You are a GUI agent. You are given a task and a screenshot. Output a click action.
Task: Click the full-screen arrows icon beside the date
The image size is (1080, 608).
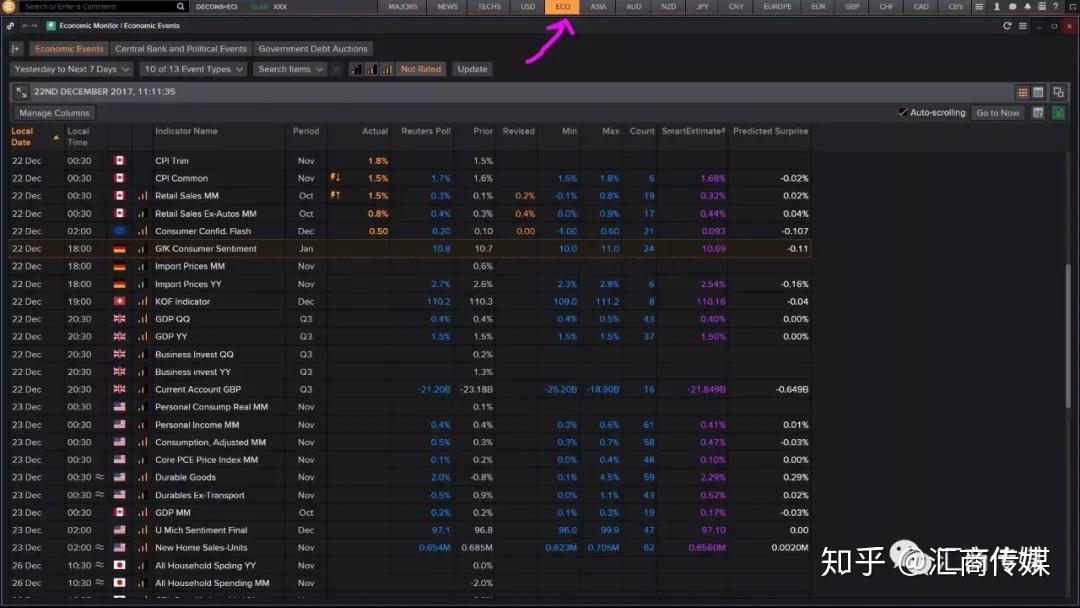(x=21, y=92)
